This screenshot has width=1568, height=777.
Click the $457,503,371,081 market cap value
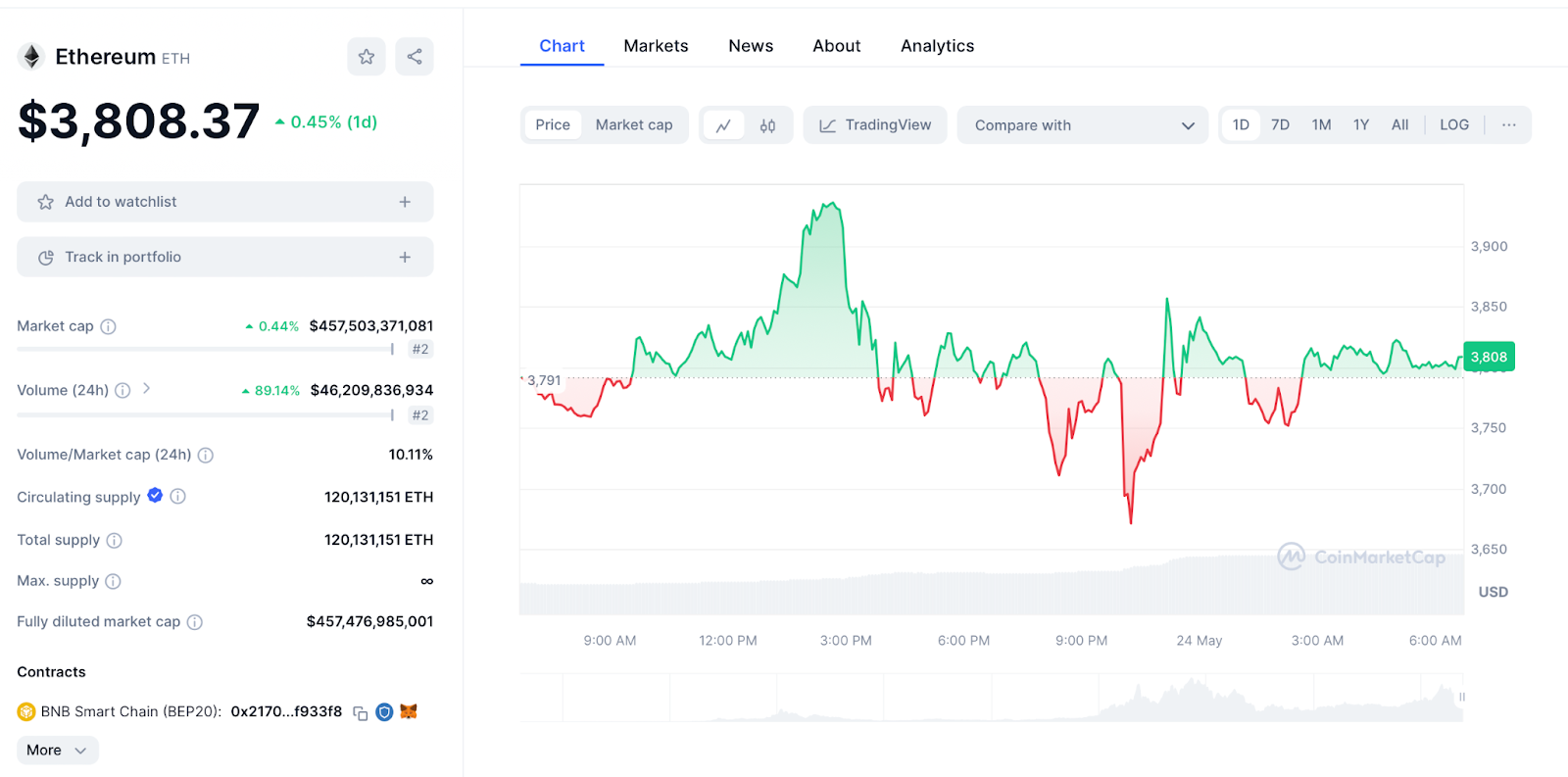(x=371, y=326)
